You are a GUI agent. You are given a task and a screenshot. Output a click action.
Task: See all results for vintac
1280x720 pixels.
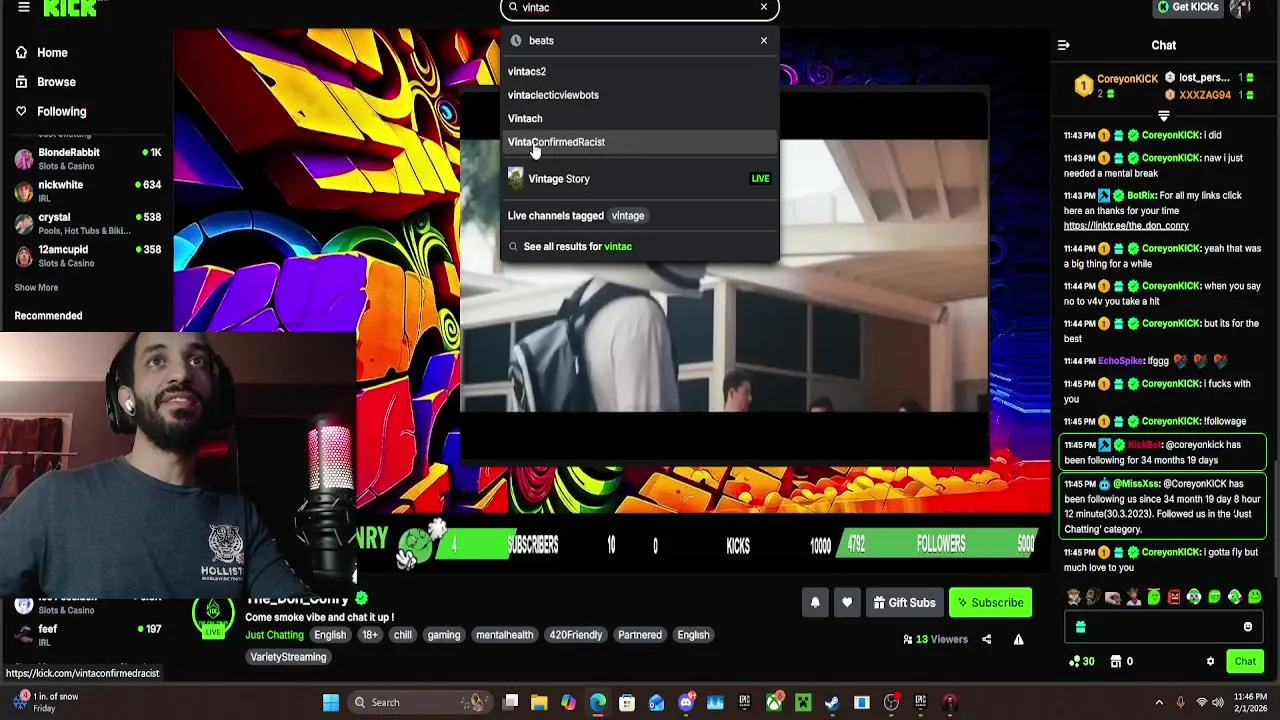pos(640,246)
